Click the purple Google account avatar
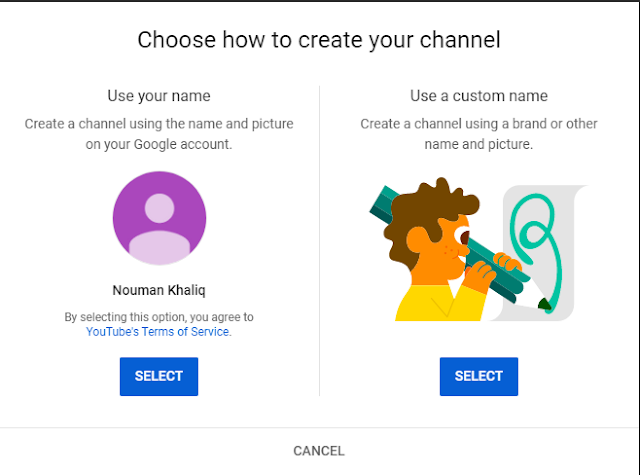This screenshot has height=475, width=640. (160, 218)
